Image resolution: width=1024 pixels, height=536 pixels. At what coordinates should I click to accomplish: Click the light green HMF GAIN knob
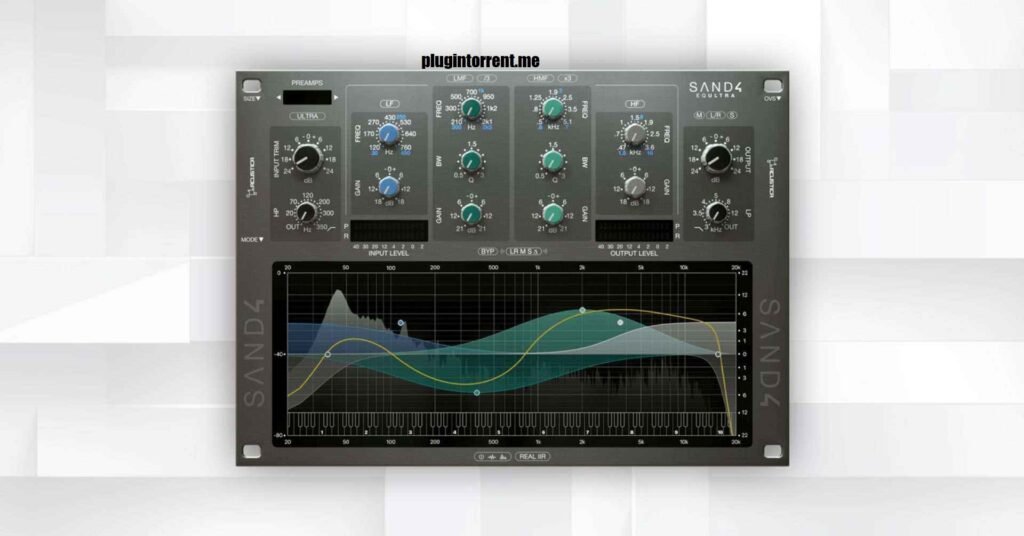tap(553, 213)
